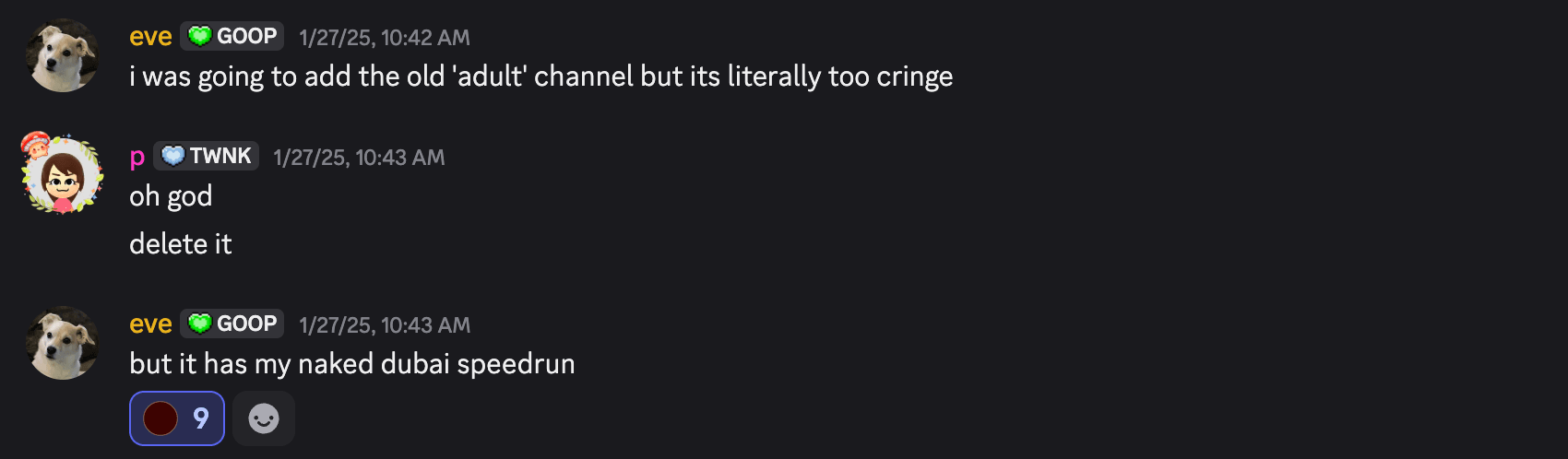
Task: Click the 10:43 AM timestamp on p's message
Action: [359, 158]
